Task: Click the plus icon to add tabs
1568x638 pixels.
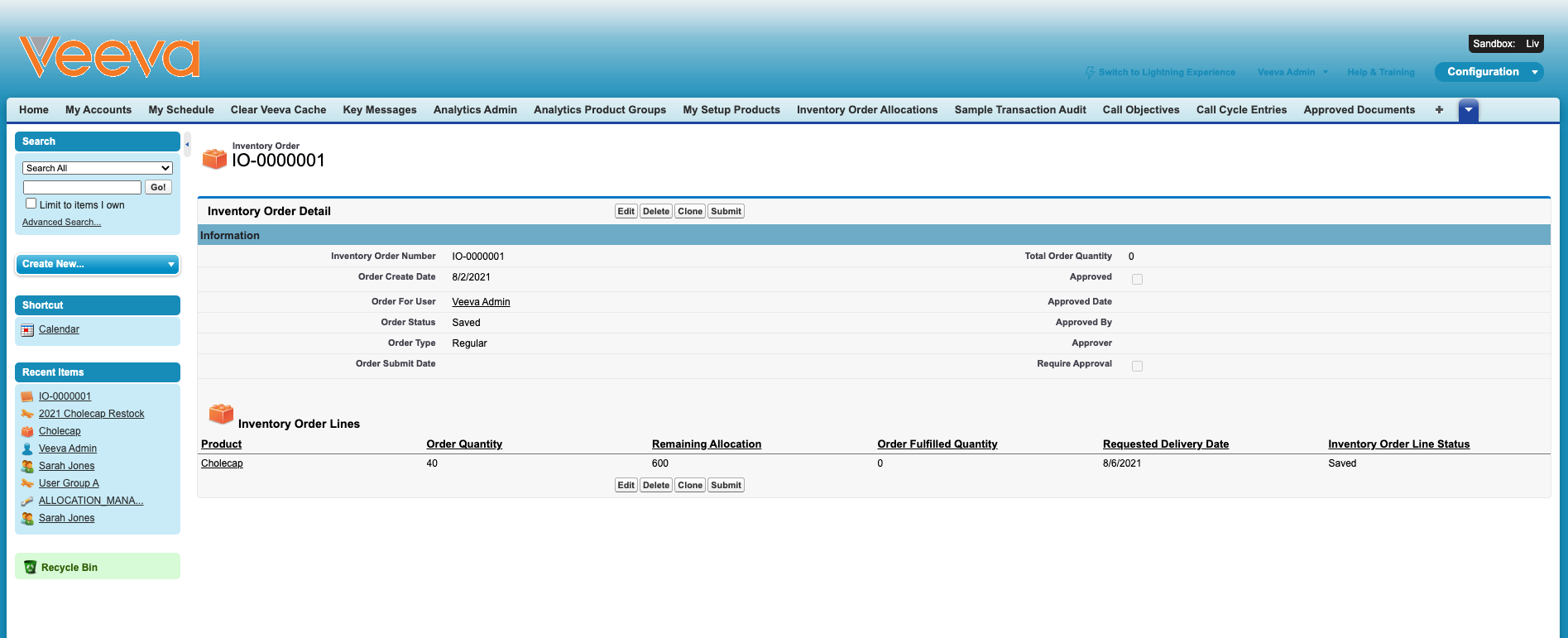Action: point(1439,110)
